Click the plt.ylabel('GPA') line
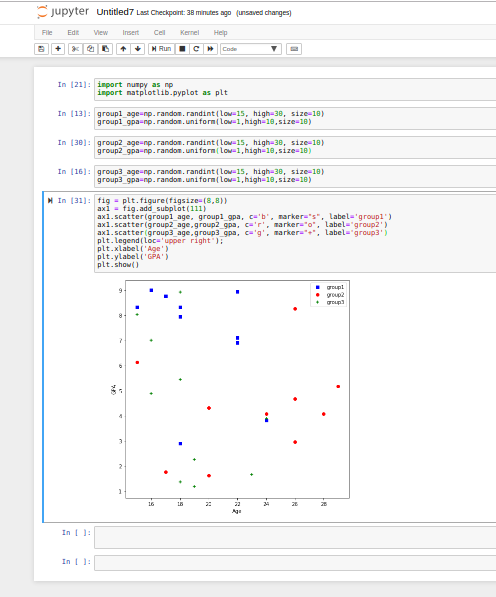The image size is (496, 597). (x=132, y=257)
